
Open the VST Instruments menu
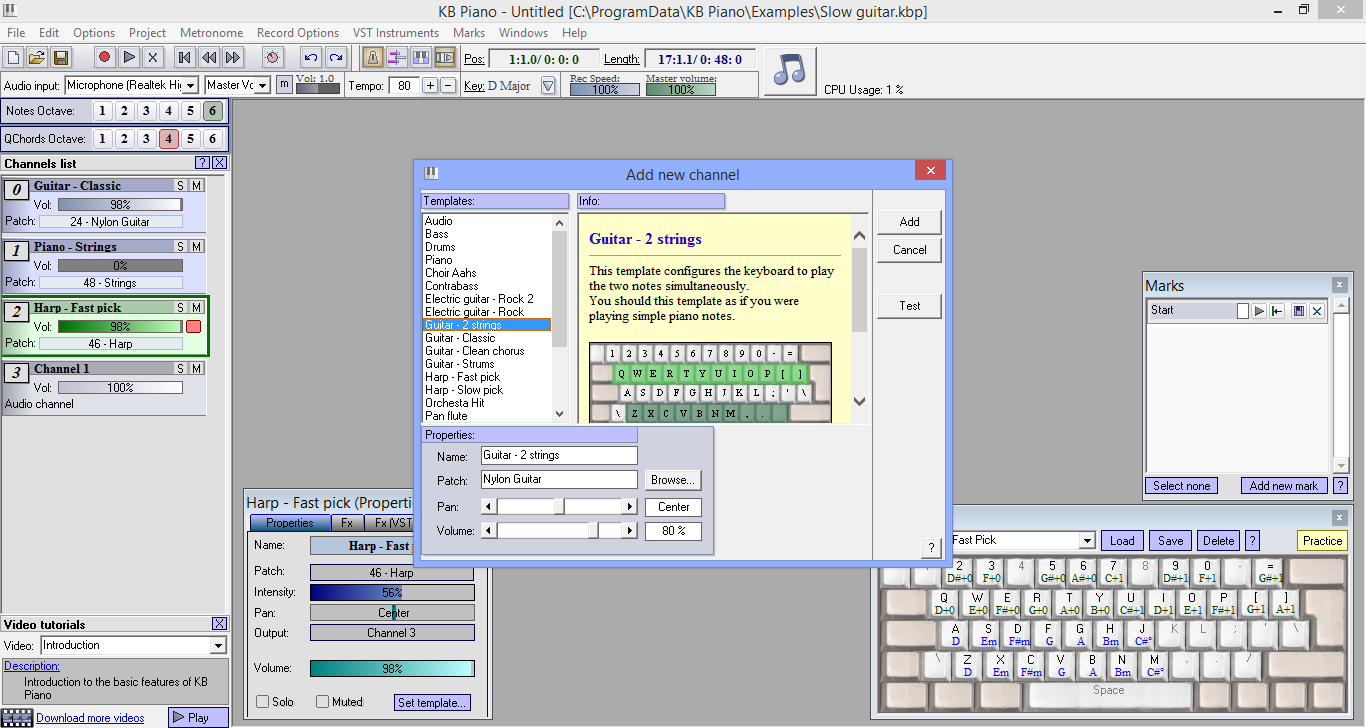click(396, 33)
